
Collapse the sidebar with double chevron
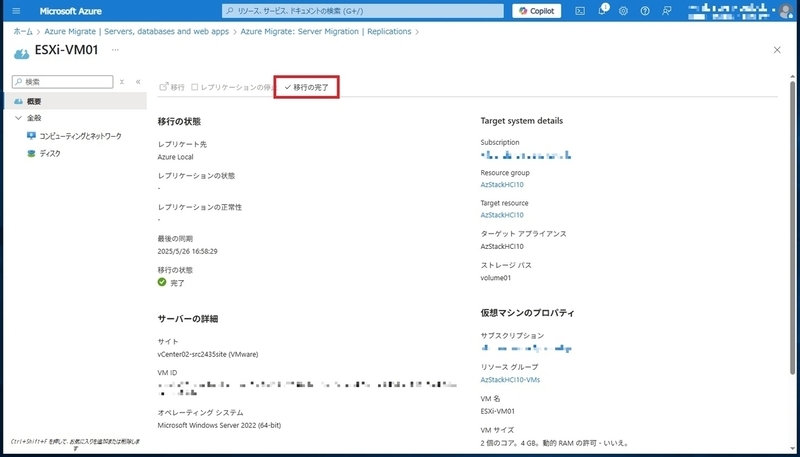coord(138,82)
